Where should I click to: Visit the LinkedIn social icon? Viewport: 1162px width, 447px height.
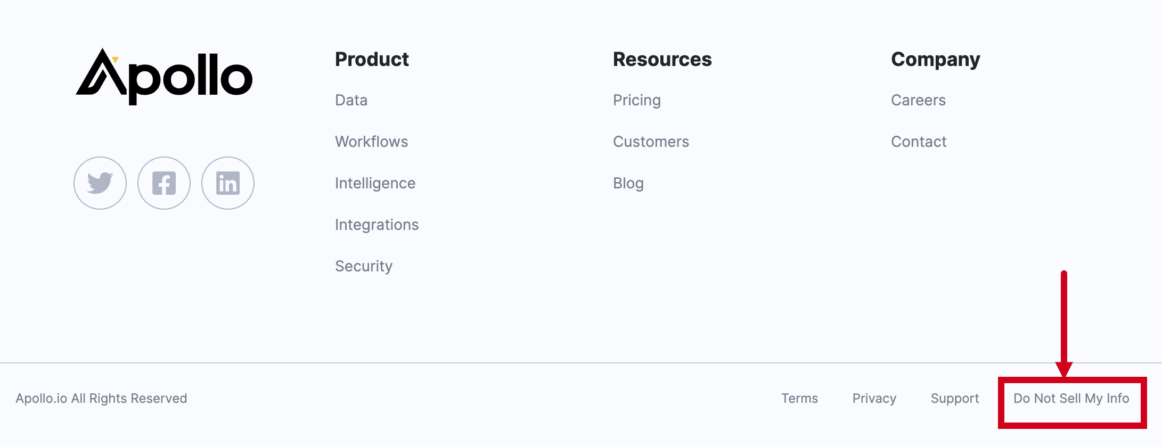point(228,183)
